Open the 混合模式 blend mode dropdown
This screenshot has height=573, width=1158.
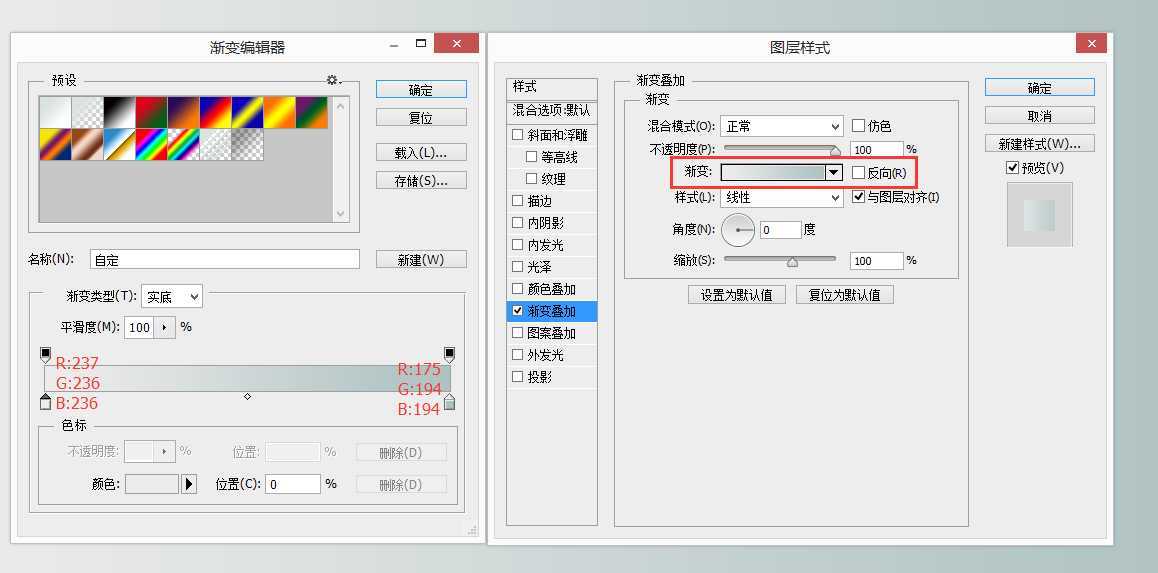point(781,126)
